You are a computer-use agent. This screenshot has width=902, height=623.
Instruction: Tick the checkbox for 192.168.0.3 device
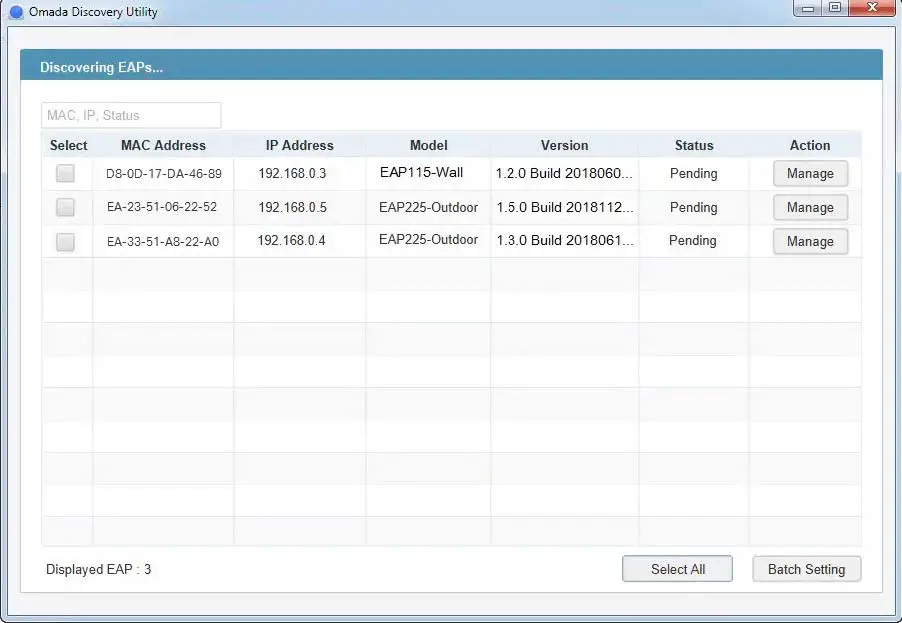pyautogui.click(x=65, y=174)
